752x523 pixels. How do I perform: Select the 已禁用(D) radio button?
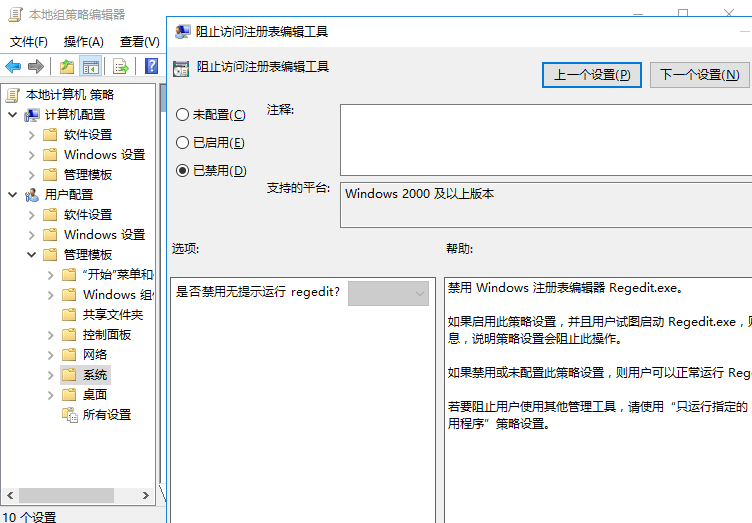[x=182, y=170]
